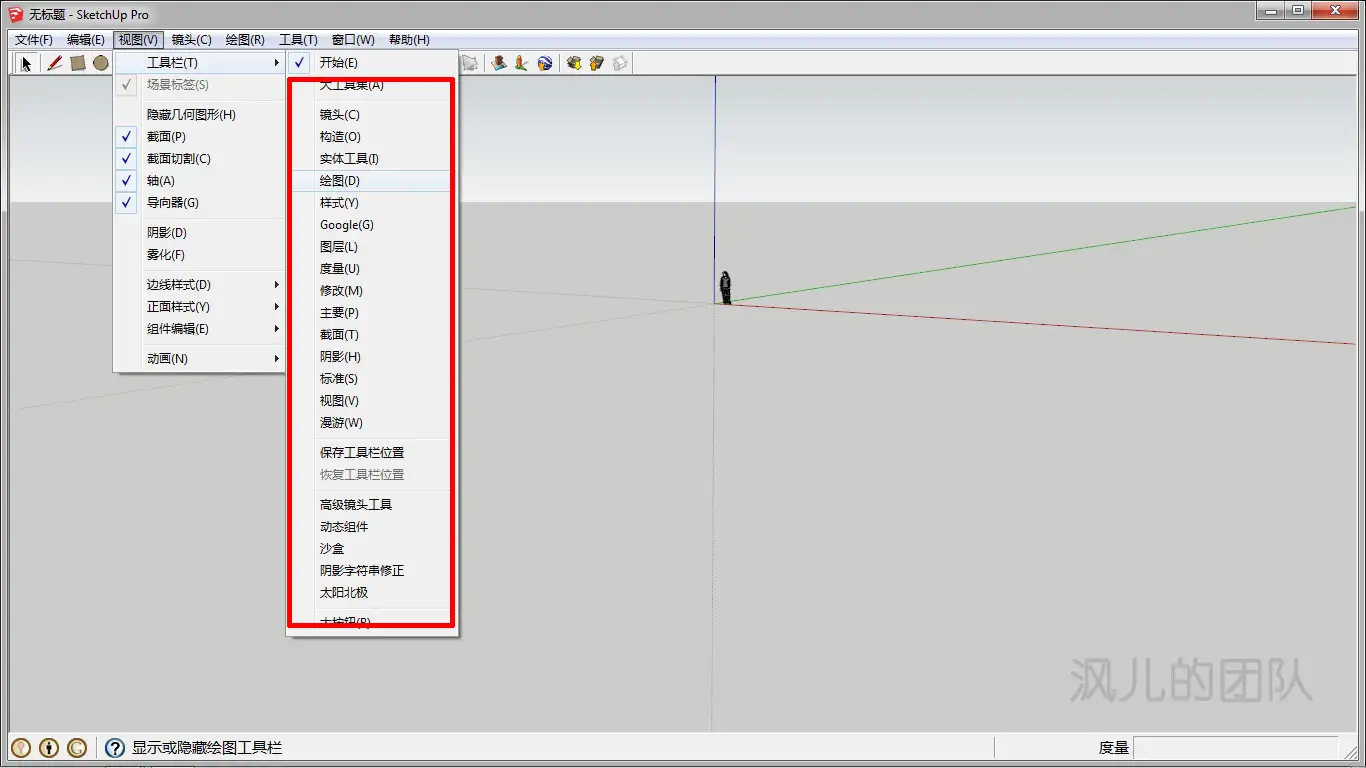The image size is (1366, 768).
Task: Select highlighted 绘图(D) toolbar entry
Action: coord(372,181)
